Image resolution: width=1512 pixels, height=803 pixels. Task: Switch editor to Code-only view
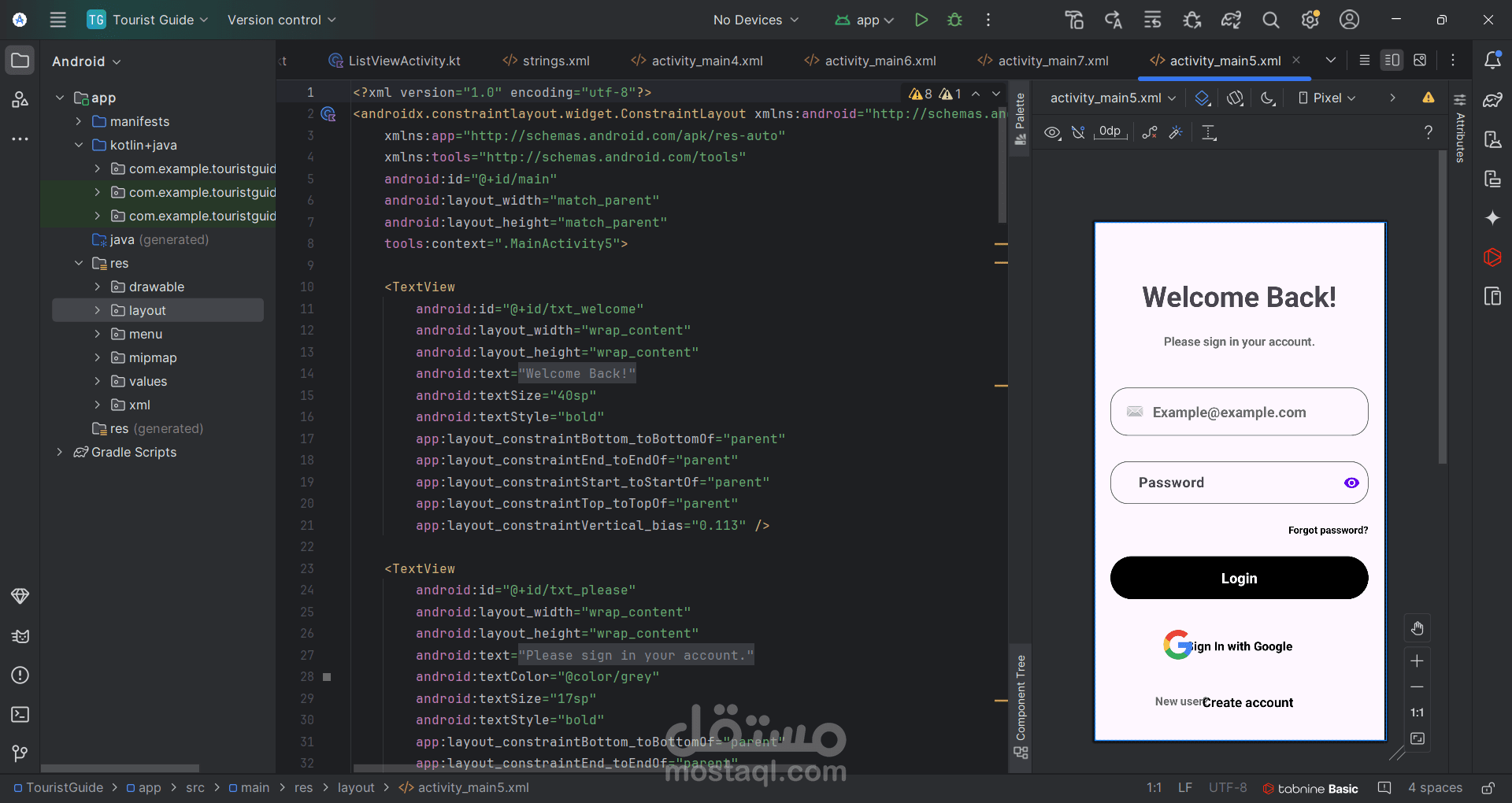(1365, 60)
